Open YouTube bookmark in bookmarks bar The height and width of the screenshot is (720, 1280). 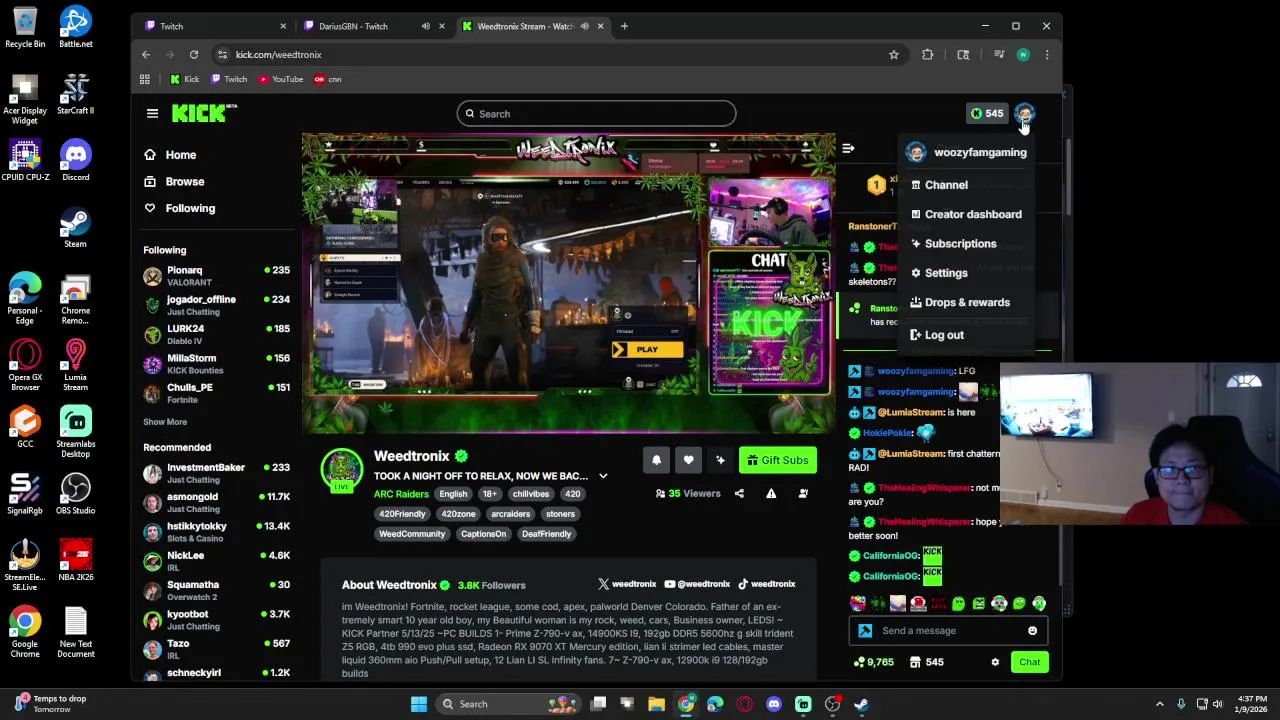(280, 79)
